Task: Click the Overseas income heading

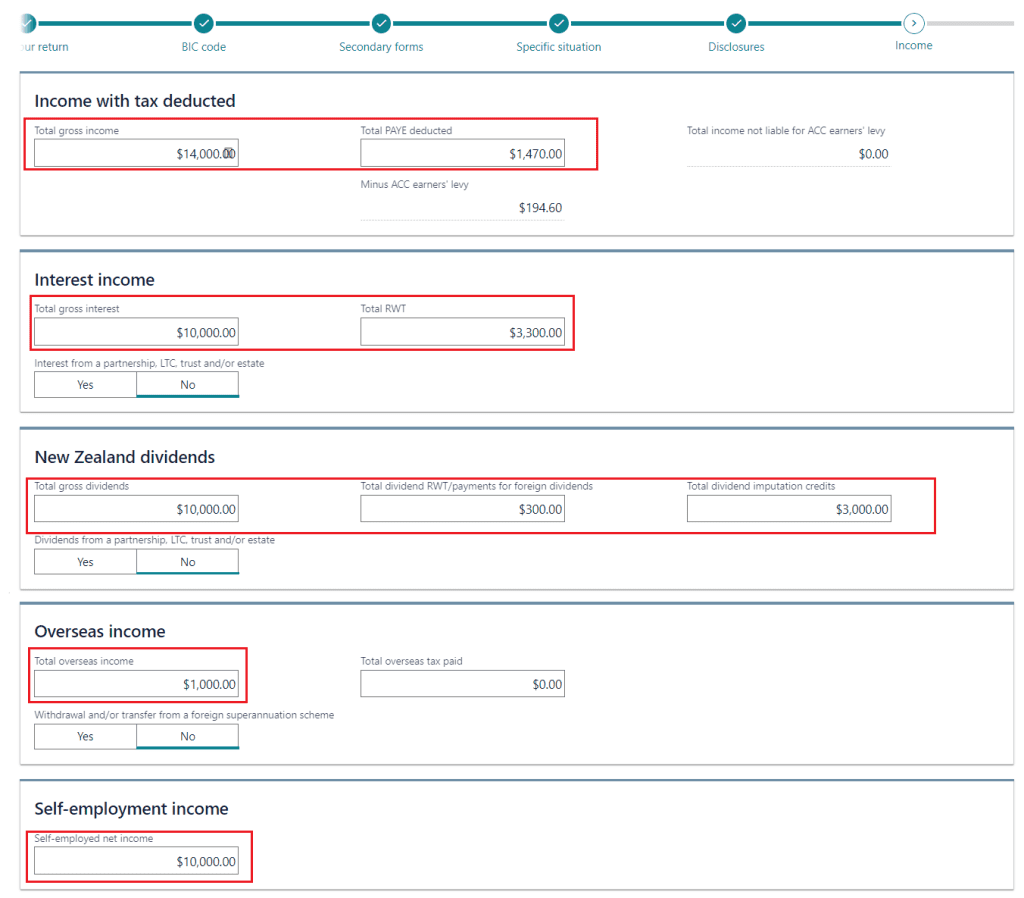Action: point(100,631)
